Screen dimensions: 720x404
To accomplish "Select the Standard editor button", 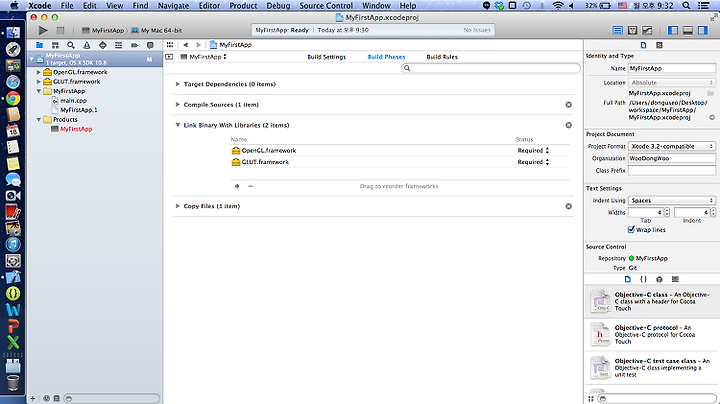I will (x=618, y=30).
